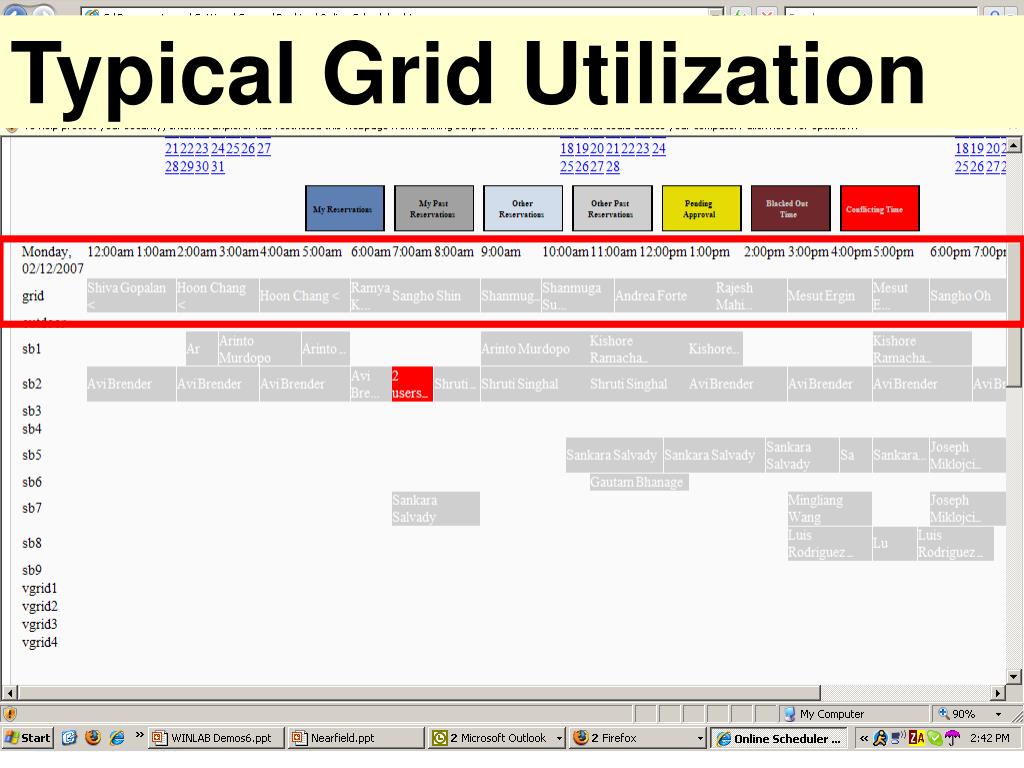Click the vertical scrollbar down arrow

click(1014, 677)
